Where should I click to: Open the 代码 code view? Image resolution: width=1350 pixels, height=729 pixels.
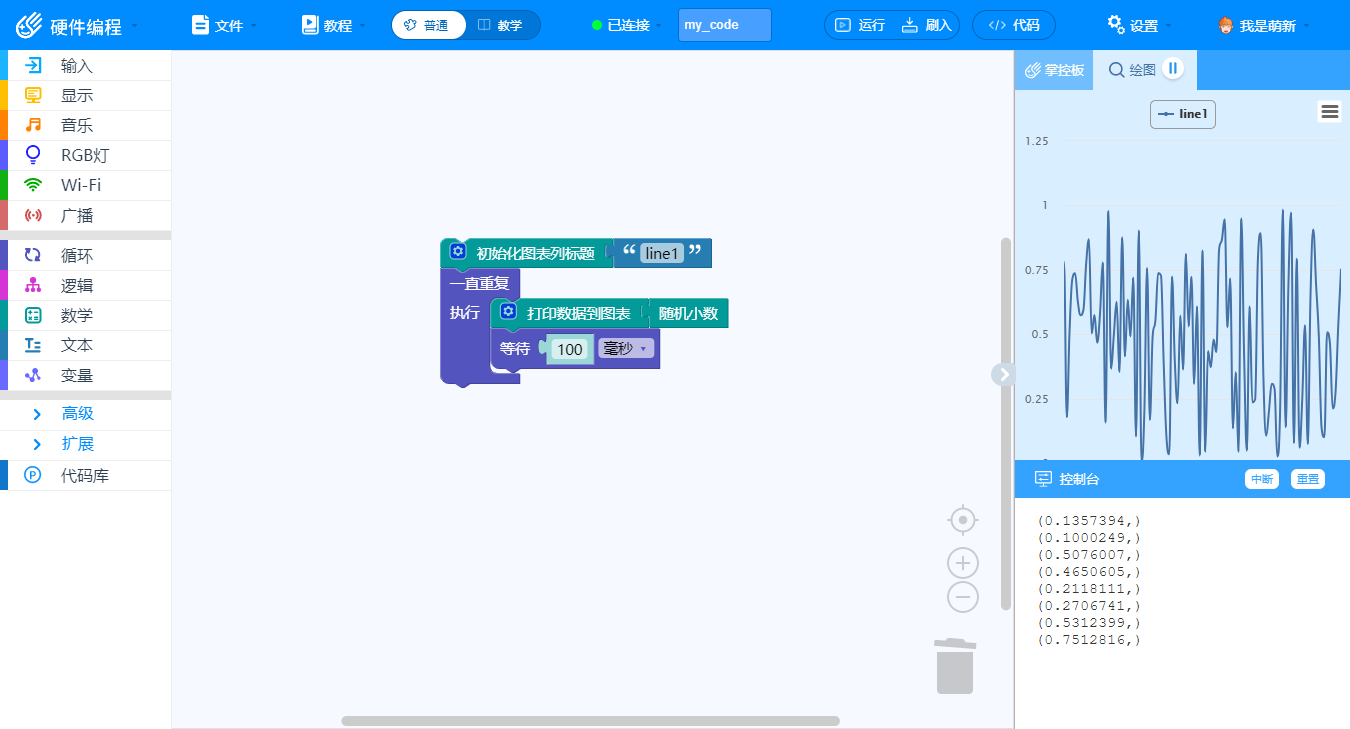click(1013, 25)
